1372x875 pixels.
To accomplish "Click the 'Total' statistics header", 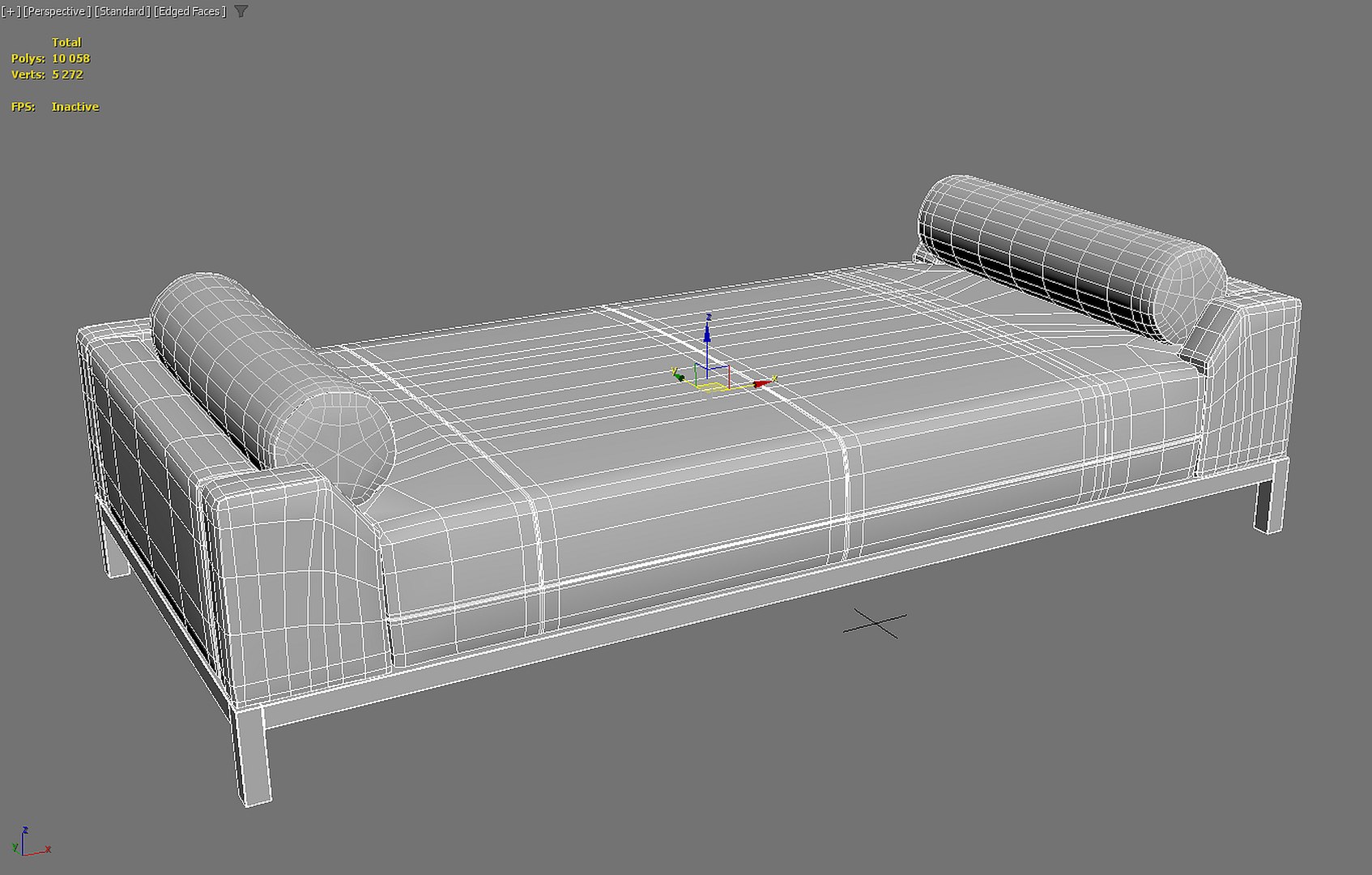I will click(66, 42).
